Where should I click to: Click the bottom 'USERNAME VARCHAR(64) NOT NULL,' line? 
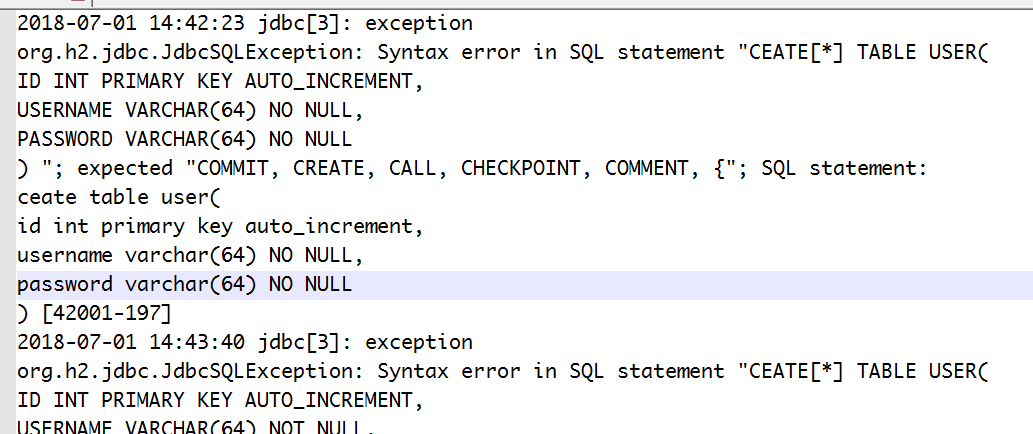(x=196, y=427)
